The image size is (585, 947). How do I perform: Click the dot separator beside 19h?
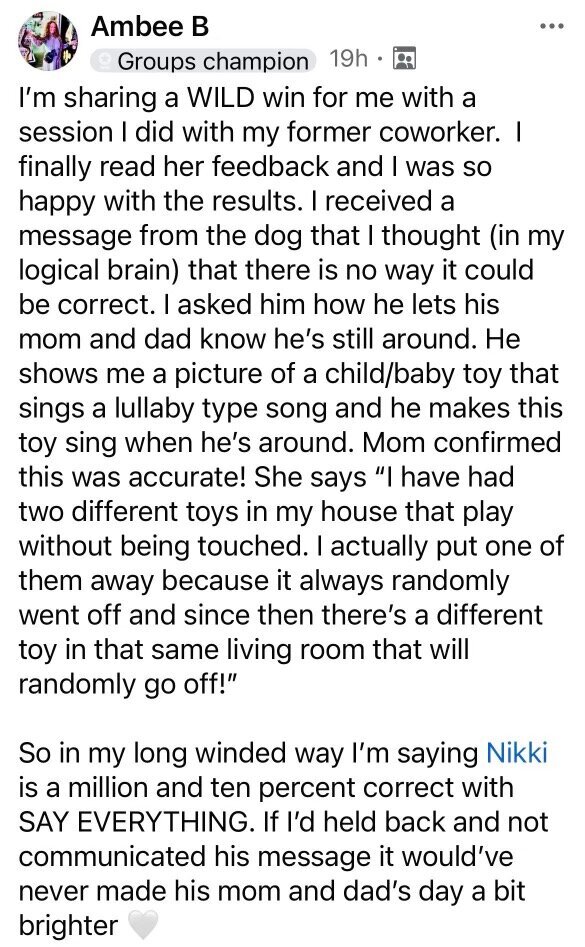pyautogui.click(x=380, y=59)
